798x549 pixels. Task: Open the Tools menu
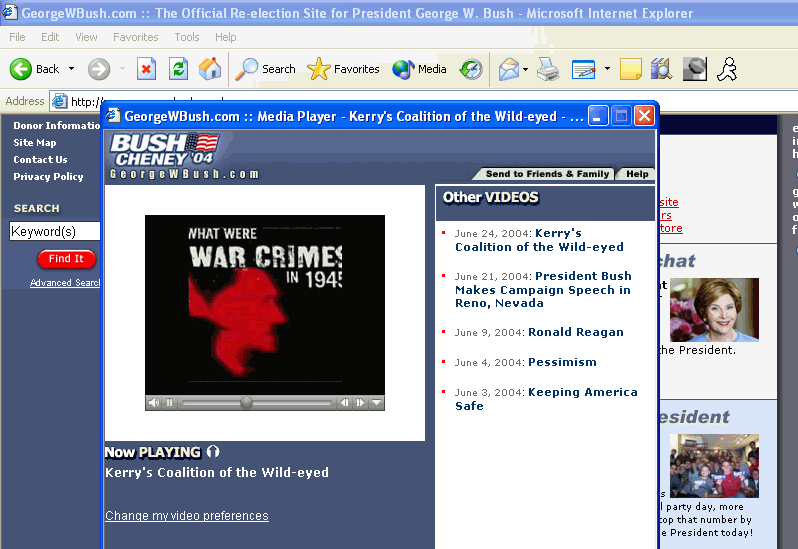tap(187, 37)
